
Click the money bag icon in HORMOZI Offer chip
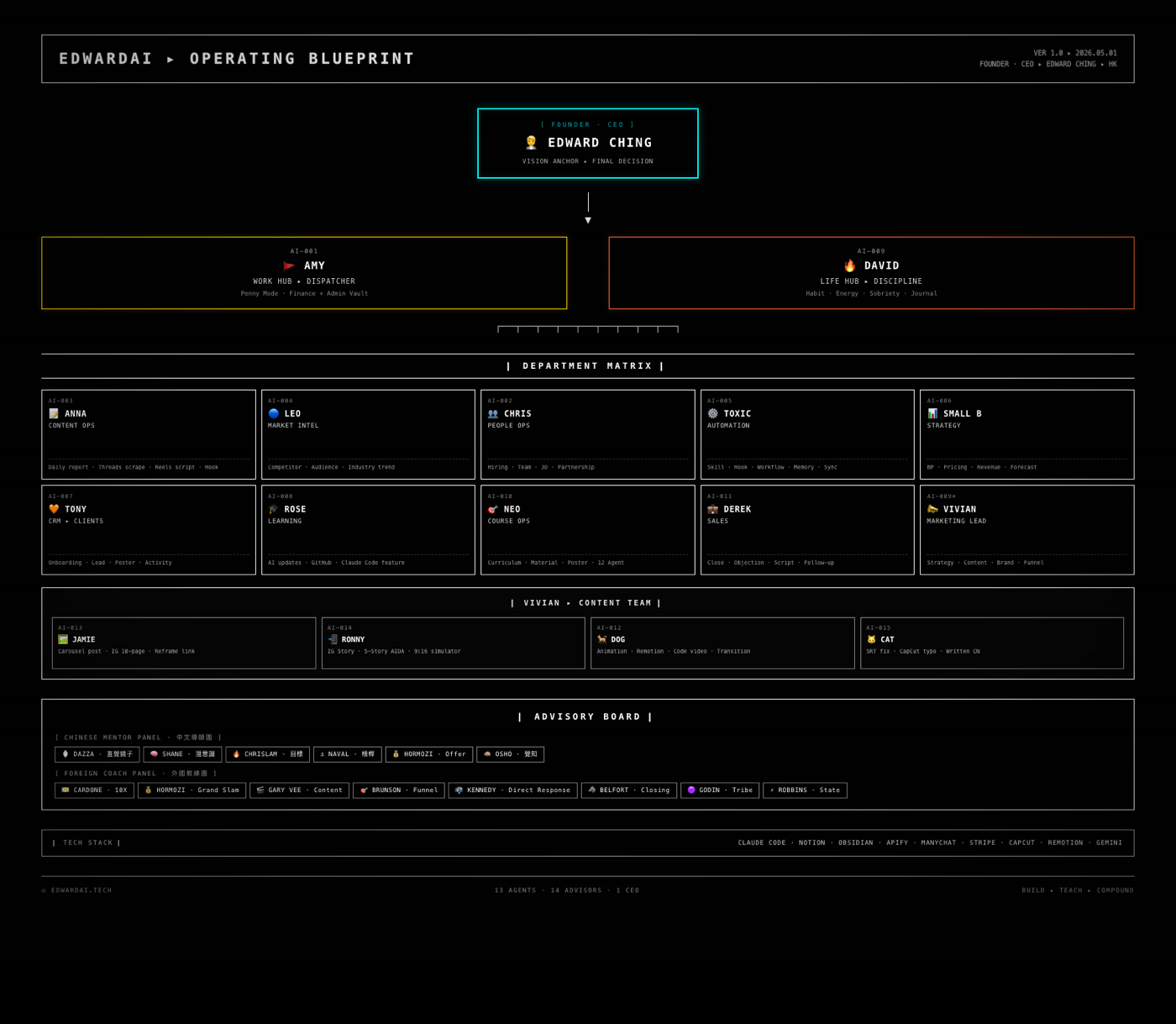(396, 754)
